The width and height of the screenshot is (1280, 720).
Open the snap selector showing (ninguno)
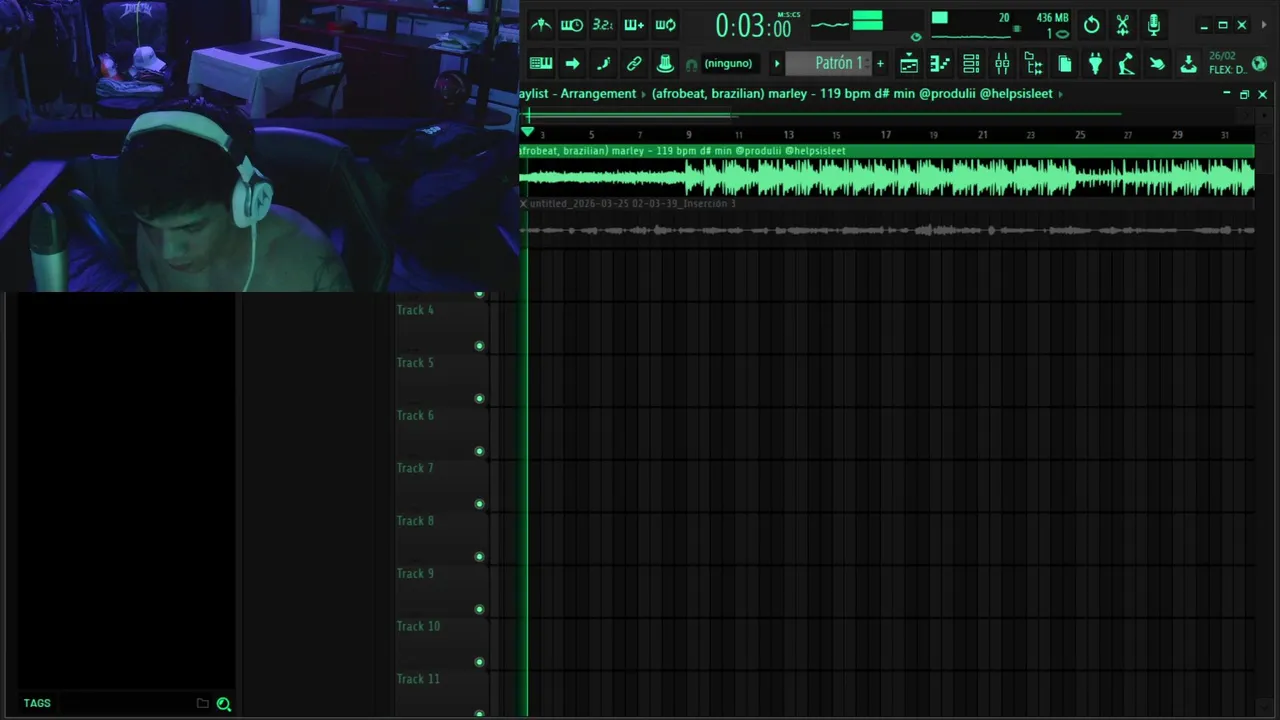click(728, 64)
